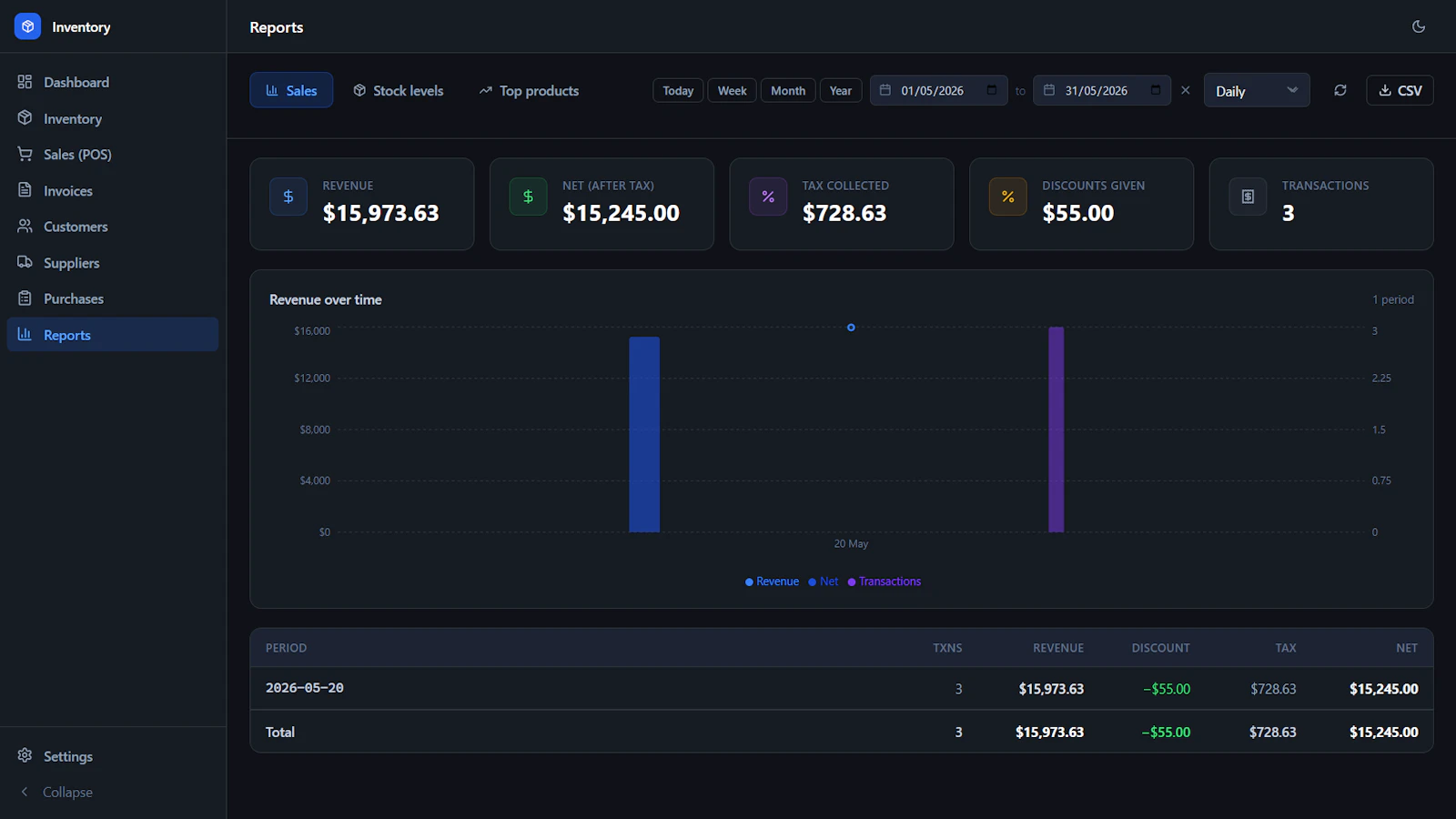Click the purple transactions bar in chart

tap(1056, 430)
